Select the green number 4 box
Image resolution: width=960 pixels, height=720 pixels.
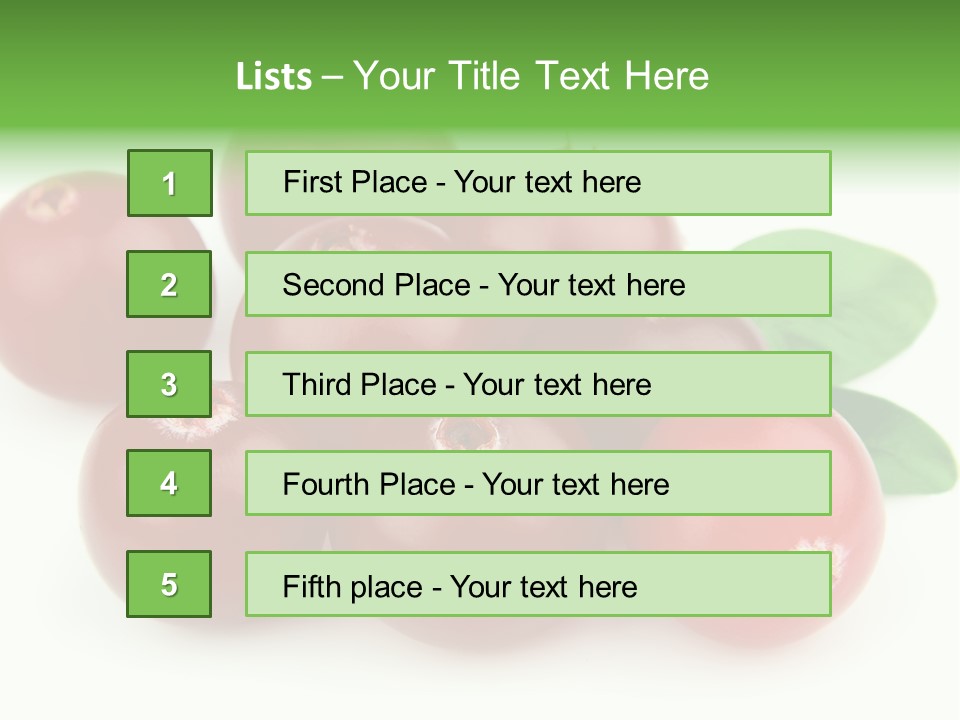169,483
